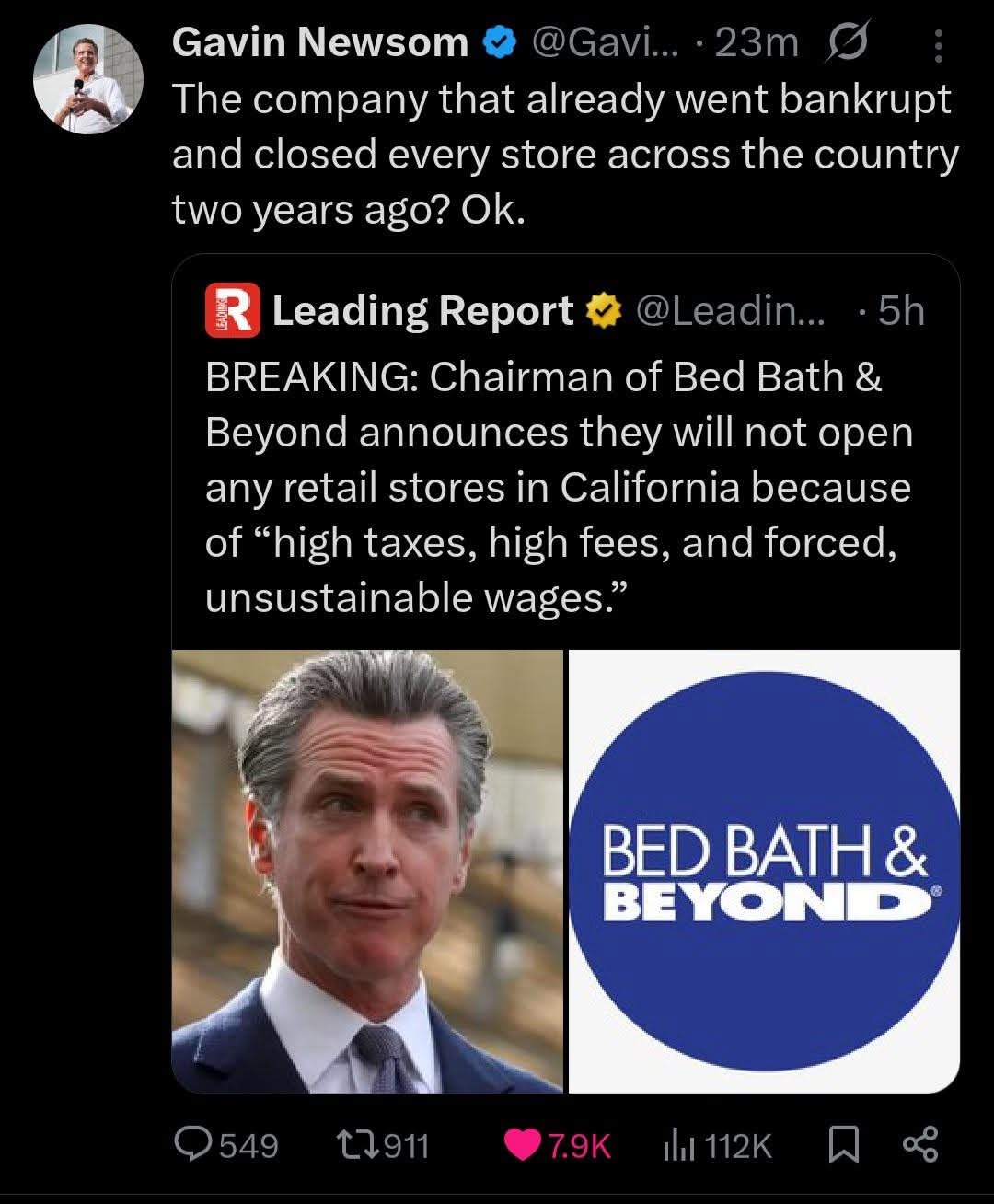Viewport: 994px width, 1204px height.
Task: Enlarge the Bed Bath & Beyond logo image
Action: [764, 871]
